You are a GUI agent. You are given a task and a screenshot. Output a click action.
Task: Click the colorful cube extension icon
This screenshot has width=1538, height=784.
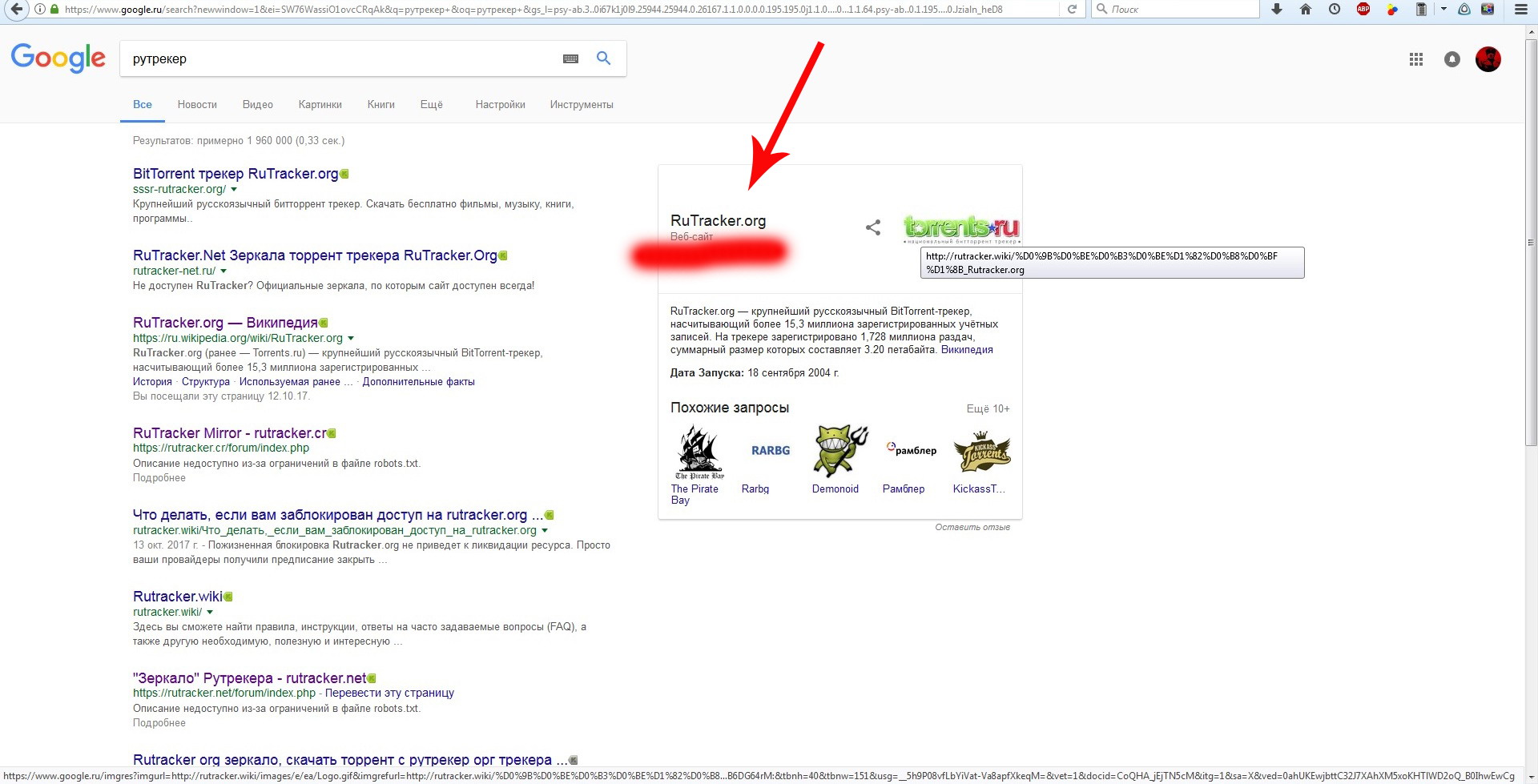1488,10
